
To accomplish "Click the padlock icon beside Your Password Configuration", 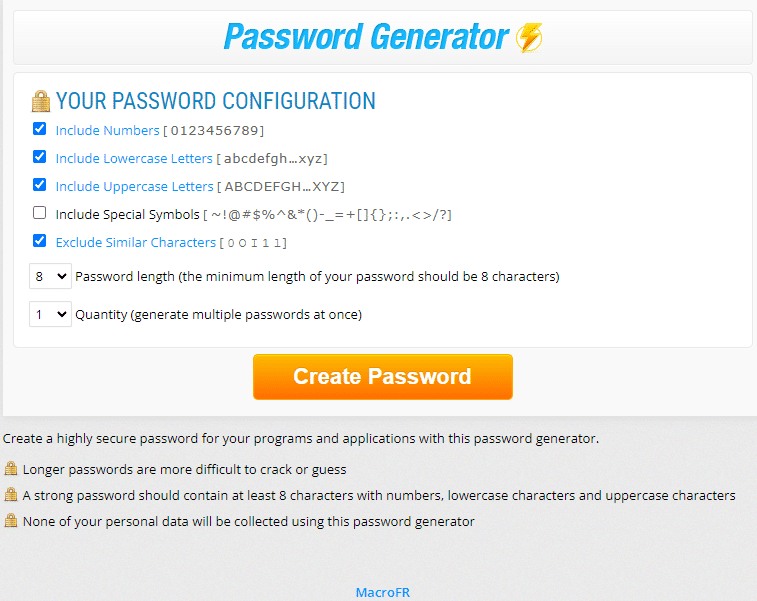I will [x=40, y=101].
